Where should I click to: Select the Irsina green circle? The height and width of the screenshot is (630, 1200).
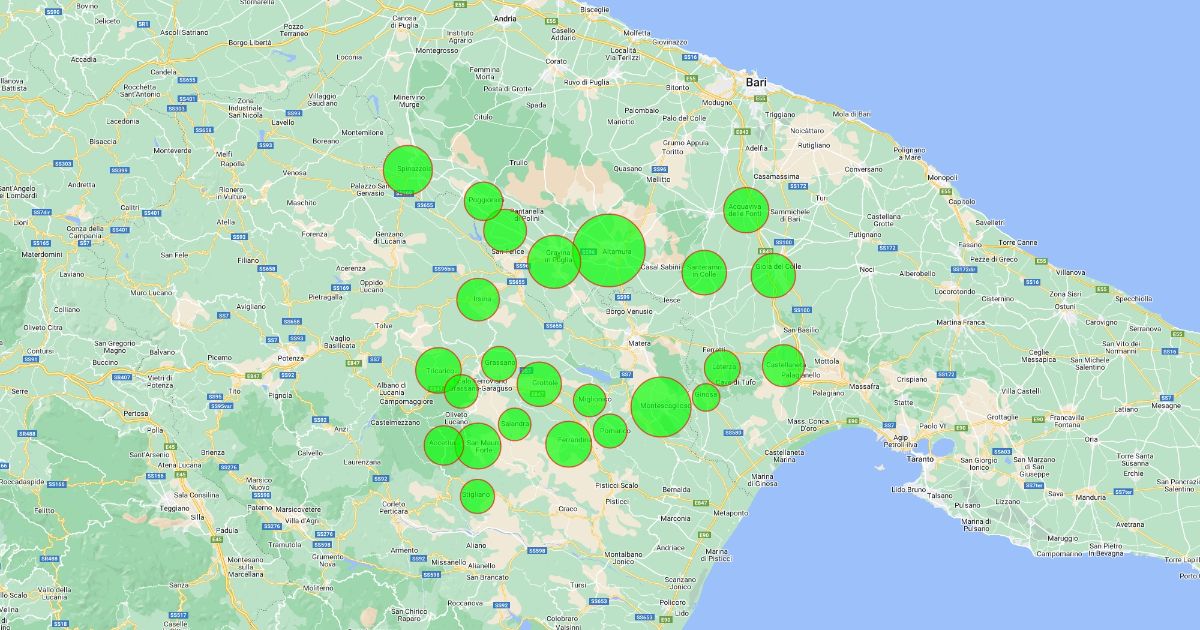point(478,299)
